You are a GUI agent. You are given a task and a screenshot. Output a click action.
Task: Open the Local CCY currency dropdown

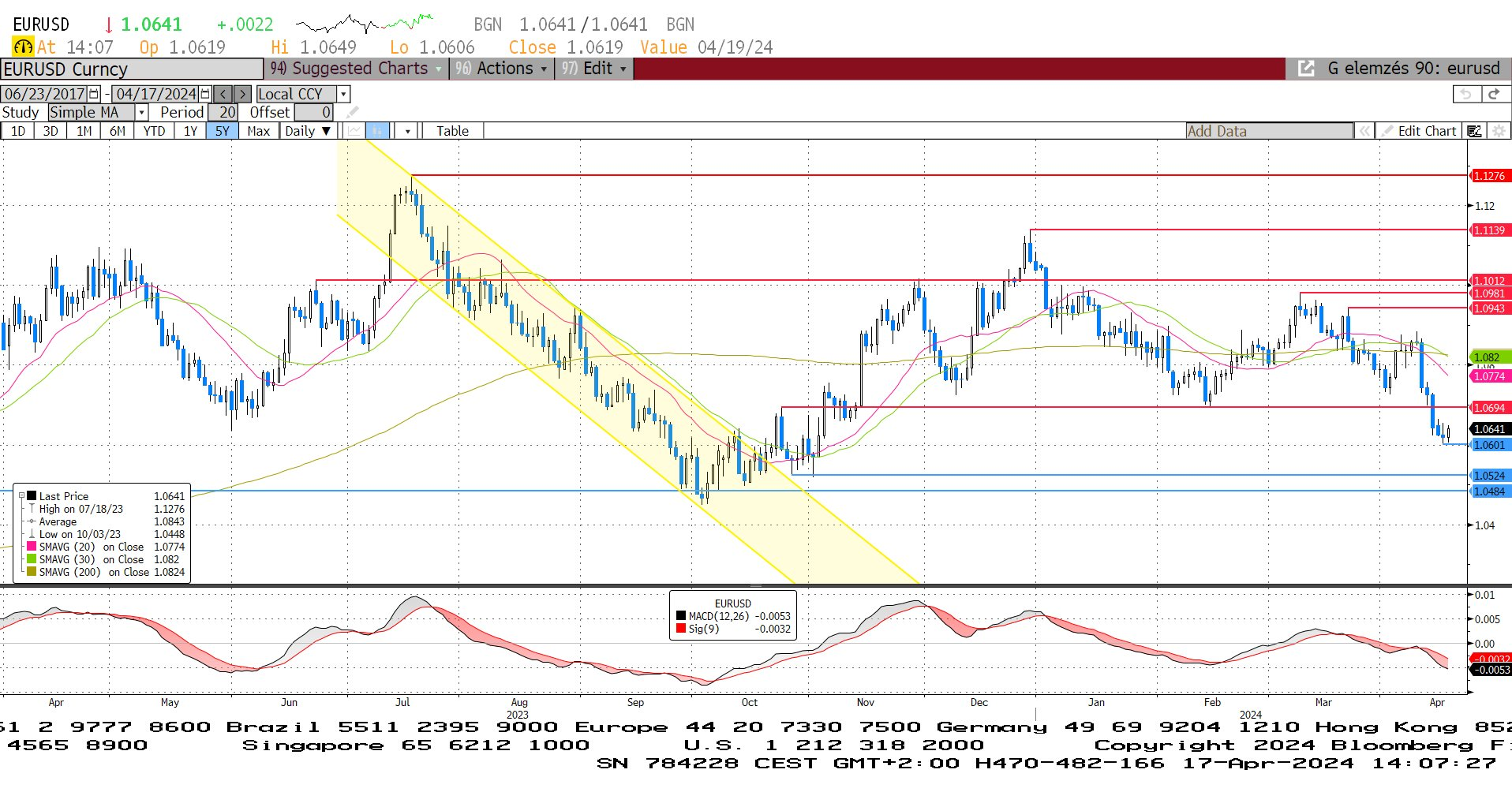pos(343,94)
